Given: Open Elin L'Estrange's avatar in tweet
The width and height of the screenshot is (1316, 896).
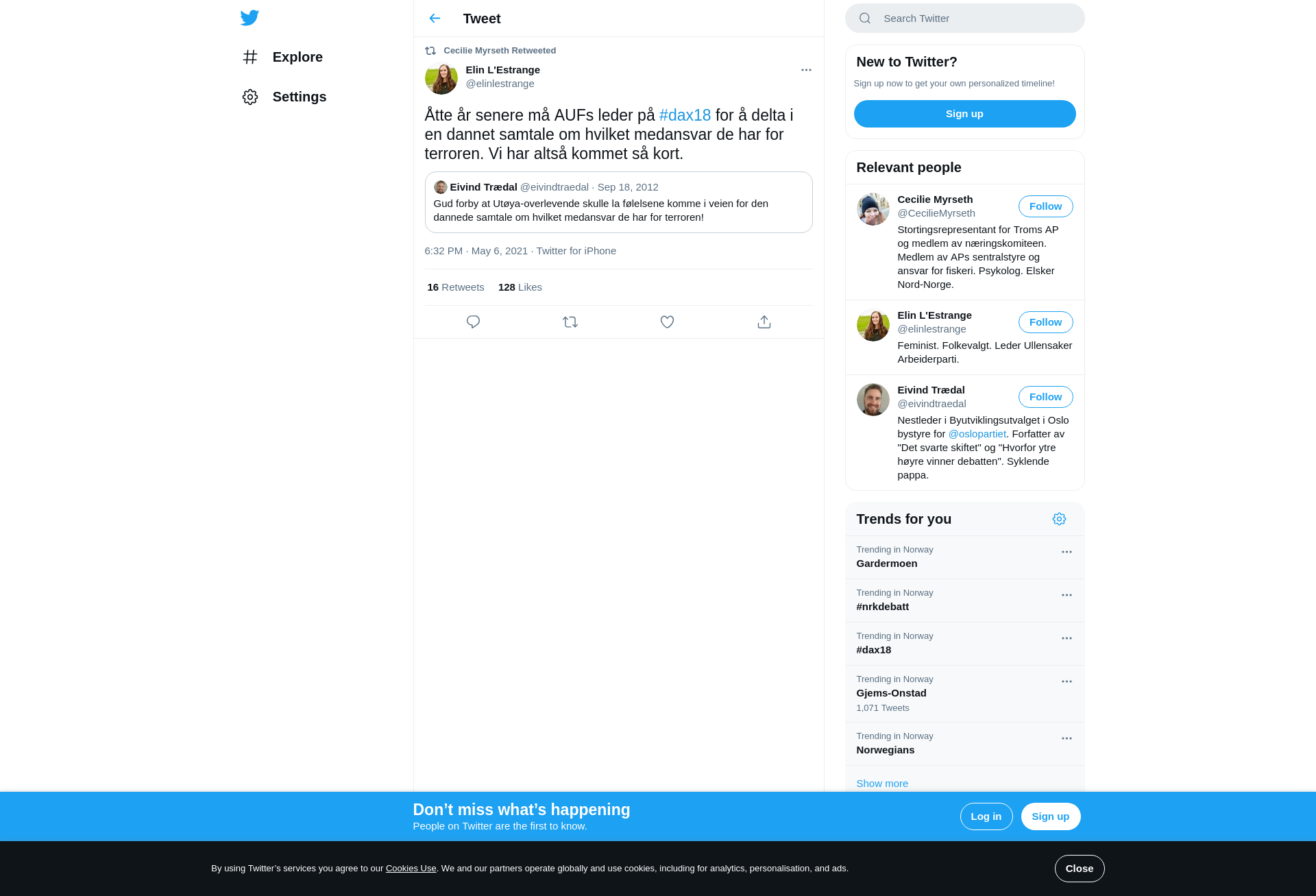Looking at the screenshot, I should click(x=441, y=78).
